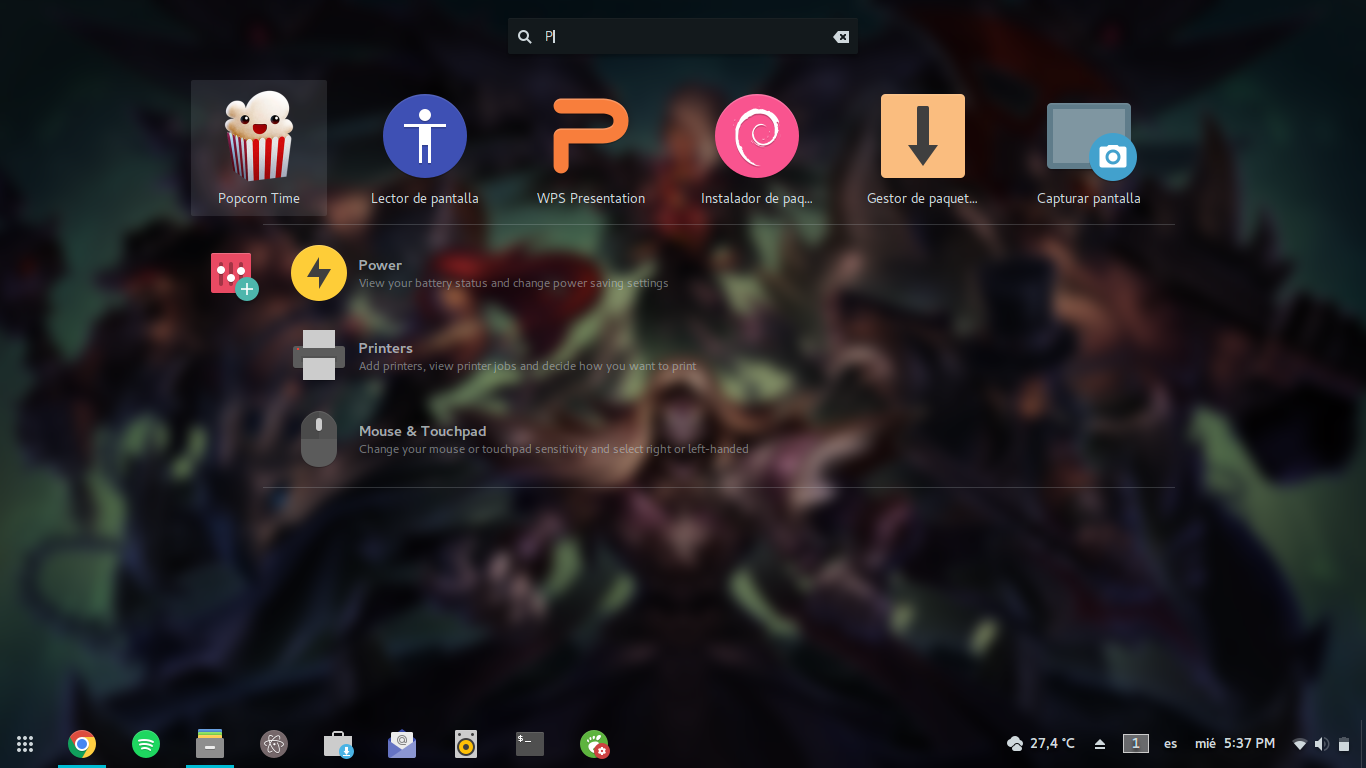This screenshot has height=768, width=1366.
Task: Focus the search text field containing P
Action: pos(685,37)
